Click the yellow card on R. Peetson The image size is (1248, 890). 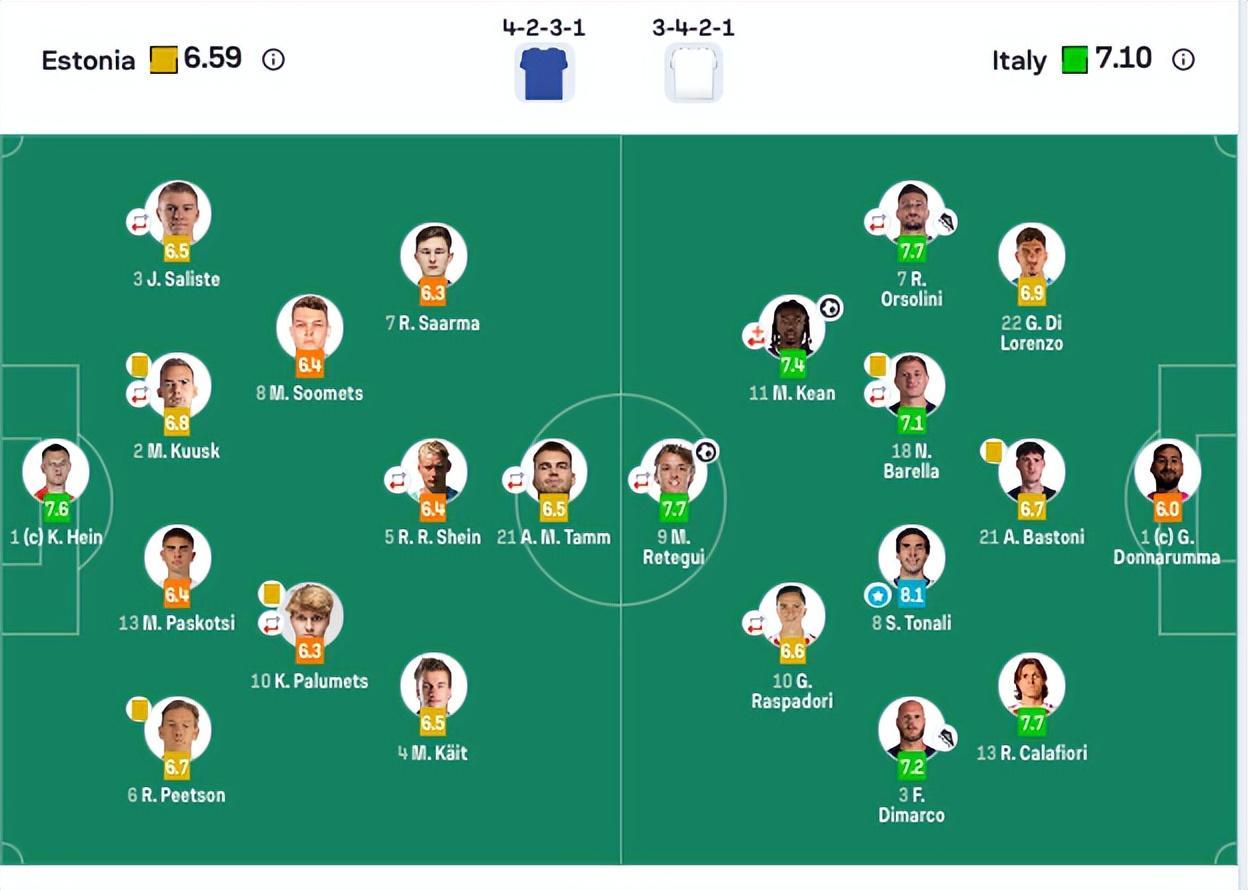(x=139, y=710)
